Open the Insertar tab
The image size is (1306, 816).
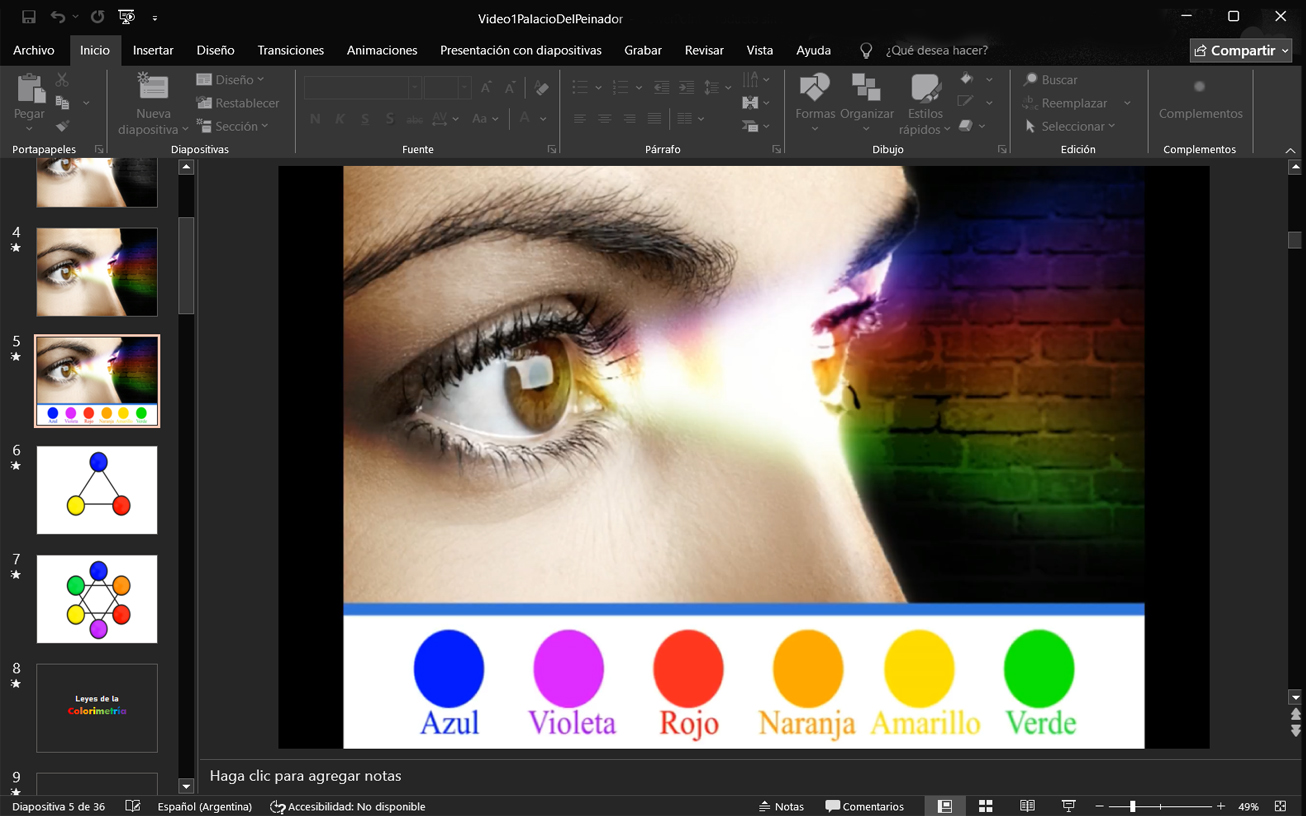tap(153, 50)
